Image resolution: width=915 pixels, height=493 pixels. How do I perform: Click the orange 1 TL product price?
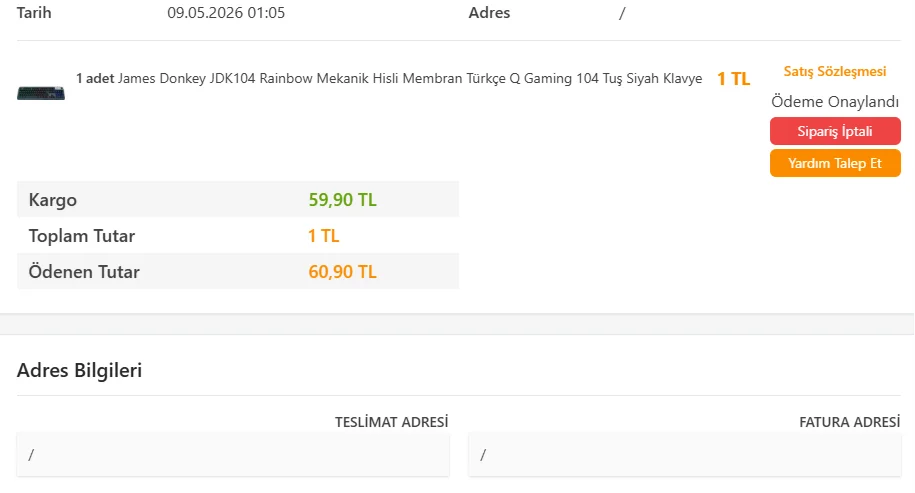(x=733, y=79)
